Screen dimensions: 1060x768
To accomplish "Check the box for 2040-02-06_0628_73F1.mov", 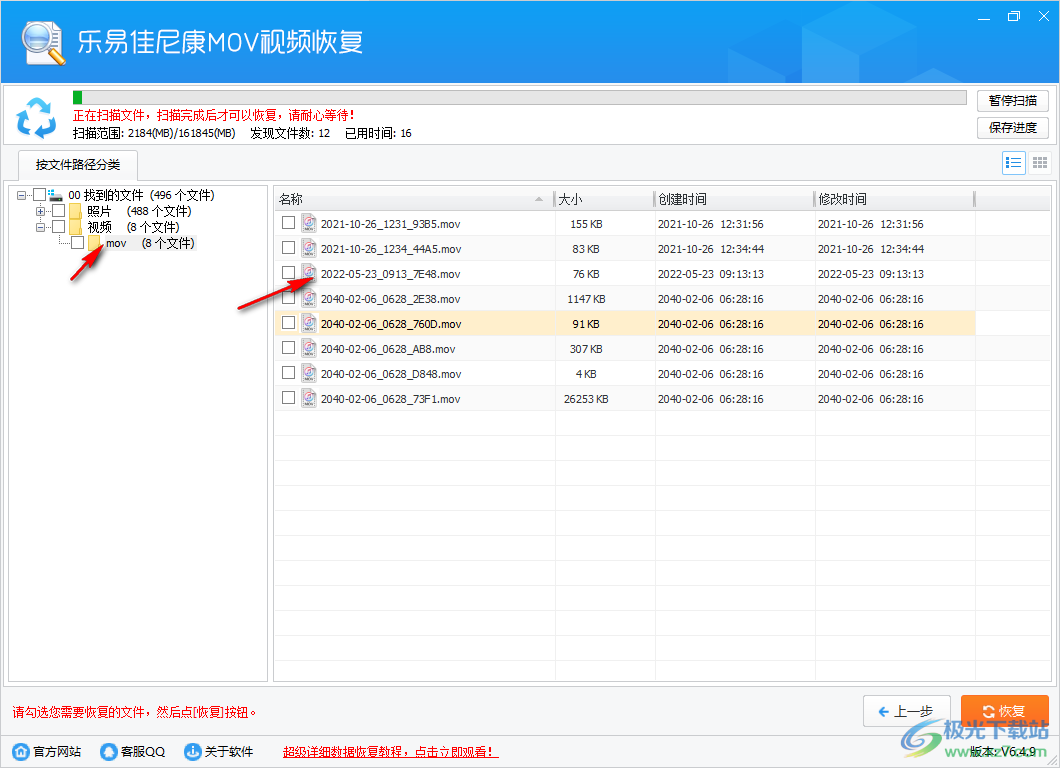I will (289, 398).
